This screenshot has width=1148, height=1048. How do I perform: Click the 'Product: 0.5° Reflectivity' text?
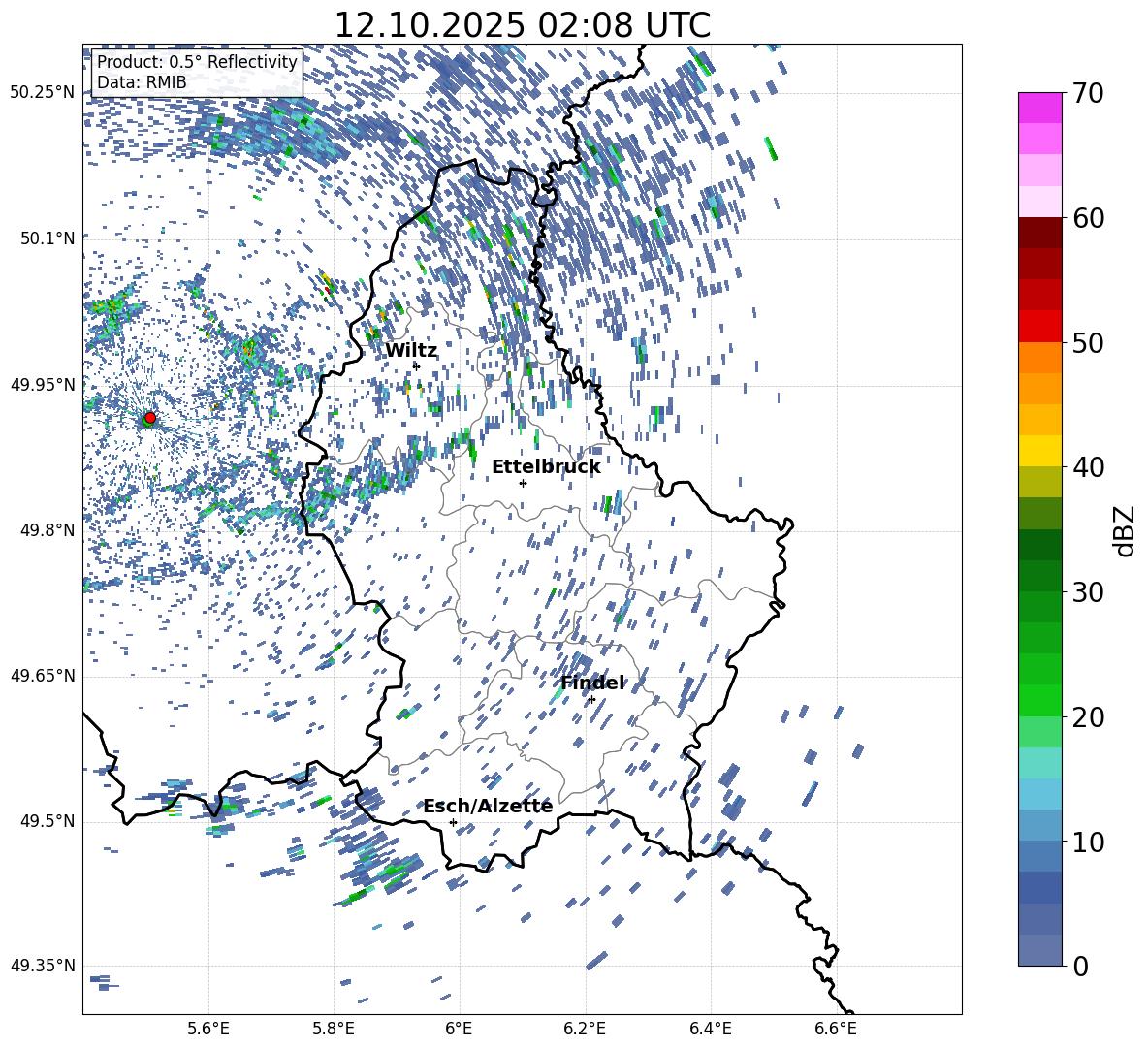(x=197, y=62)
